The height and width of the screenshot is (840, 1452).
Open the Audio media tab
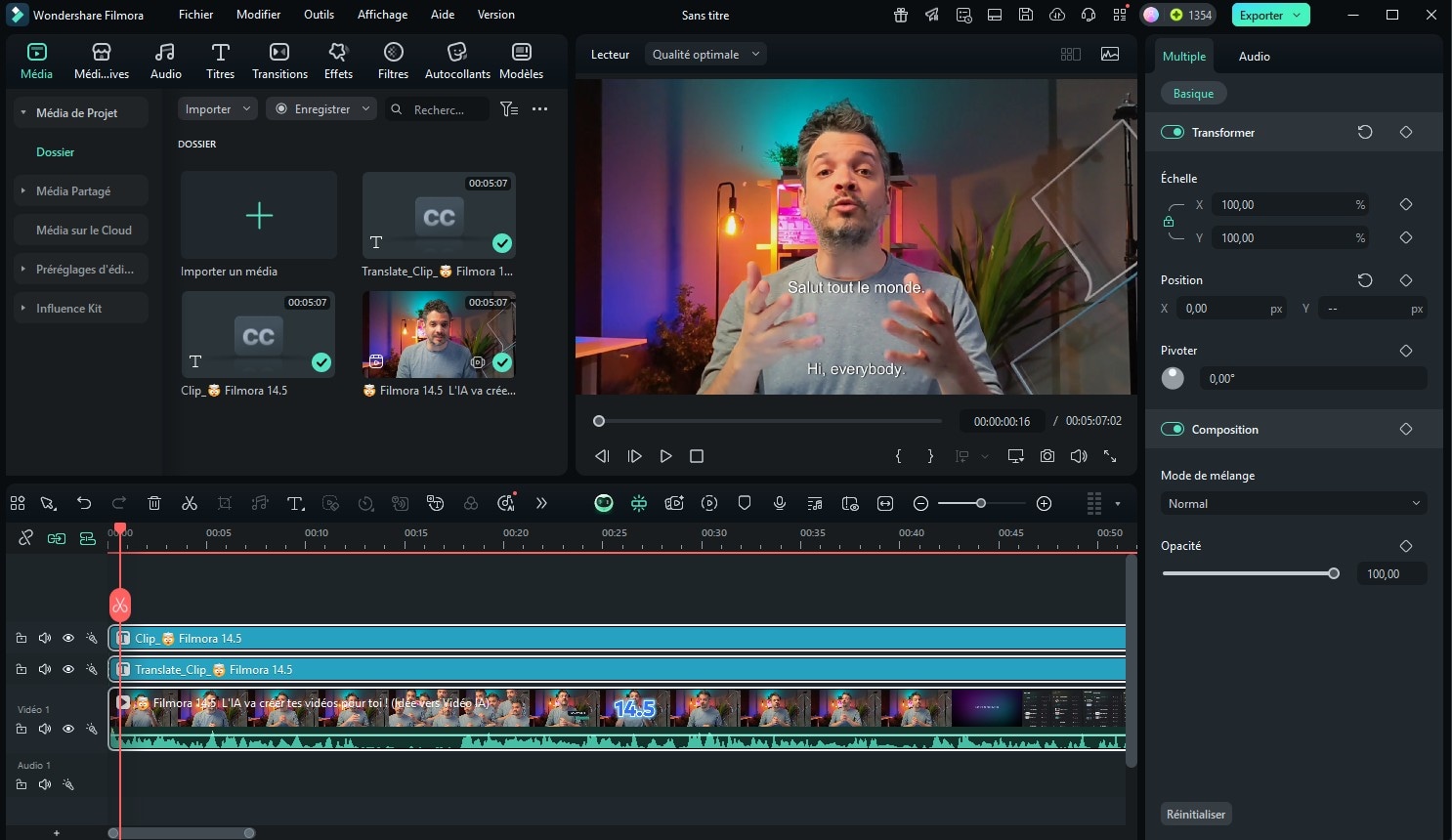pyautogui.click(x=165, y=61)
